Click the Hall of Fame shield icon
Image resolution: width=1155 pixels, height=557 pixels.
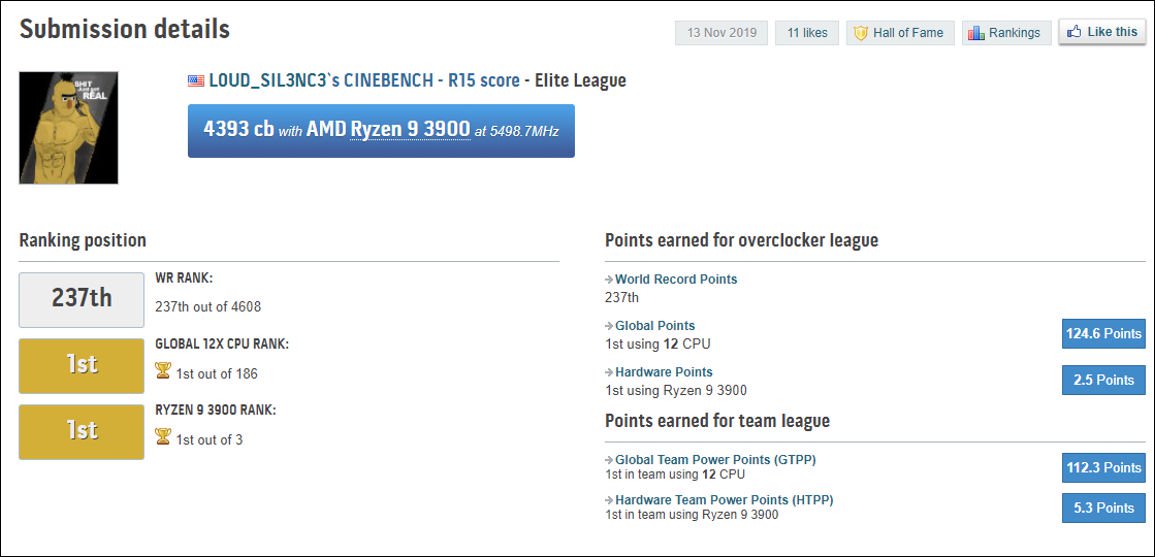[x=860, y=32]
